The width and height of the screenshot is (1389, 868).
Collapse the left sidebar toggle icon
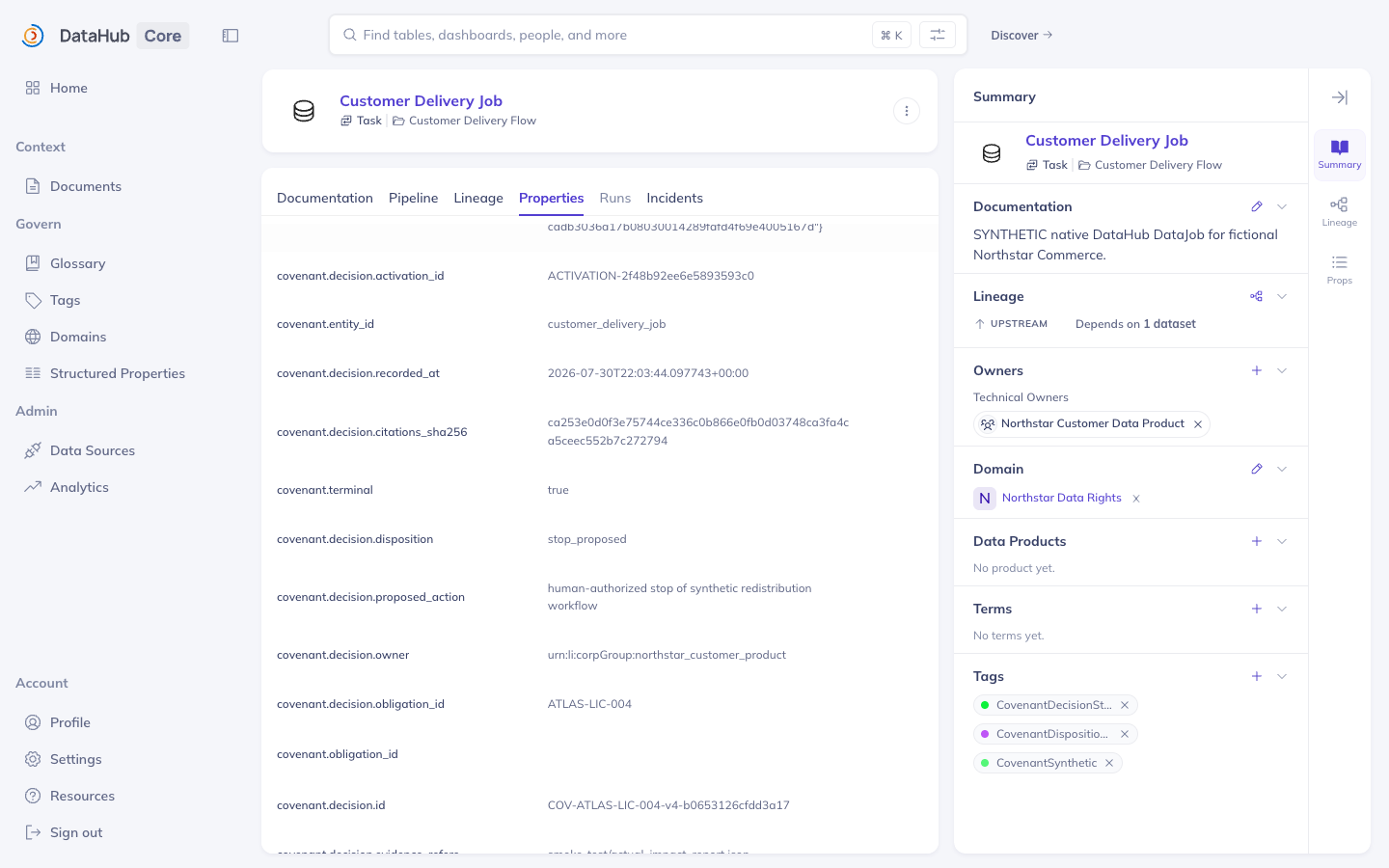click(x=231, y=36)
